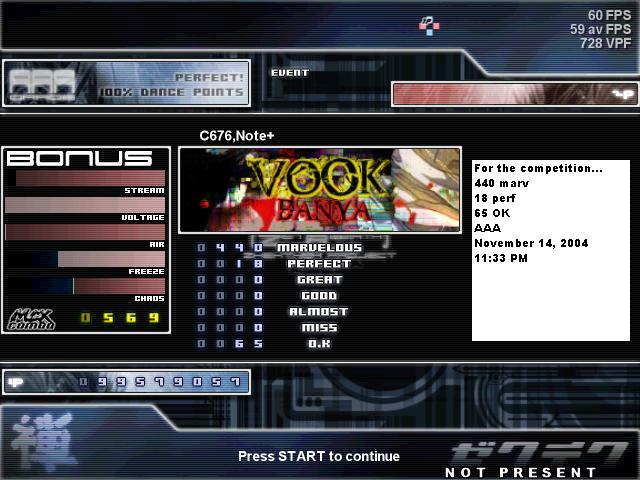Click Press START to continue text
Image resolution: width=640 pixels, height=480 pixels.
coord(319,456)
